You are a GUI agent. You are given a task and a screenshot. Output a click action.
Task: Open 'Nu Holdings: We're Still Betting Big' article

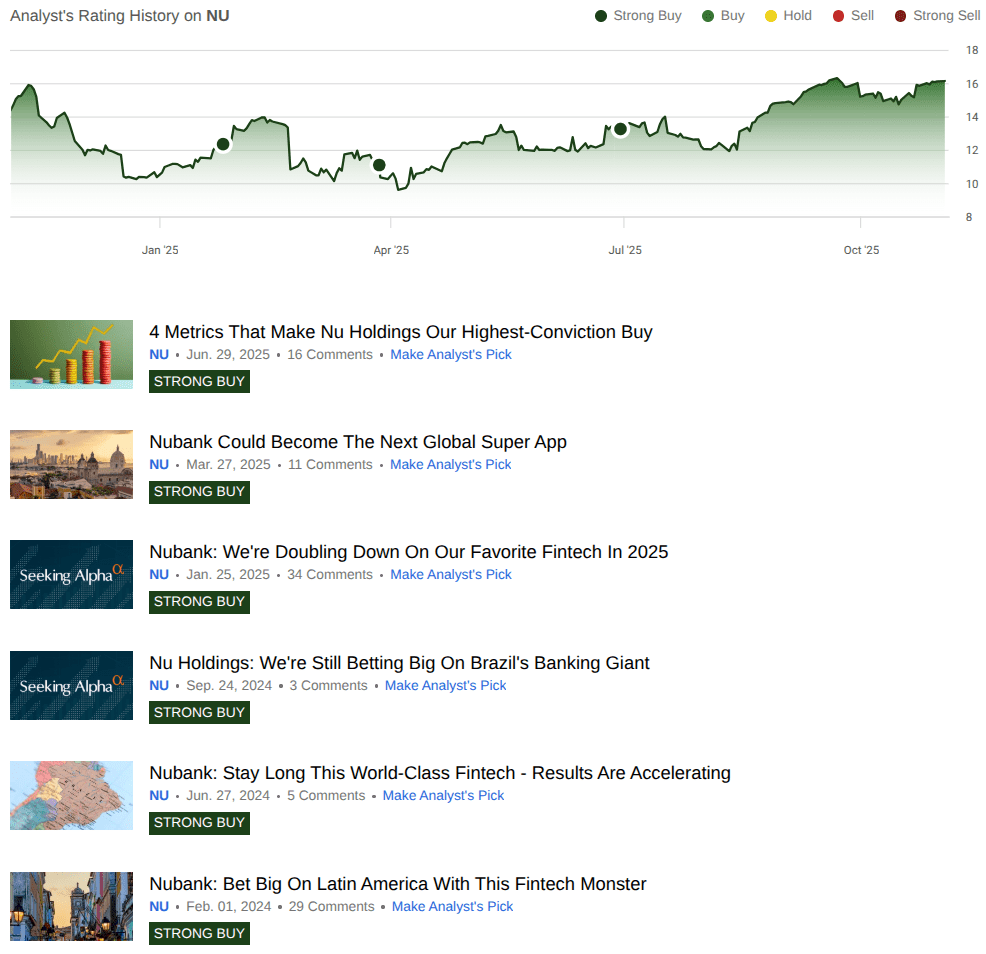click(398, 663)
